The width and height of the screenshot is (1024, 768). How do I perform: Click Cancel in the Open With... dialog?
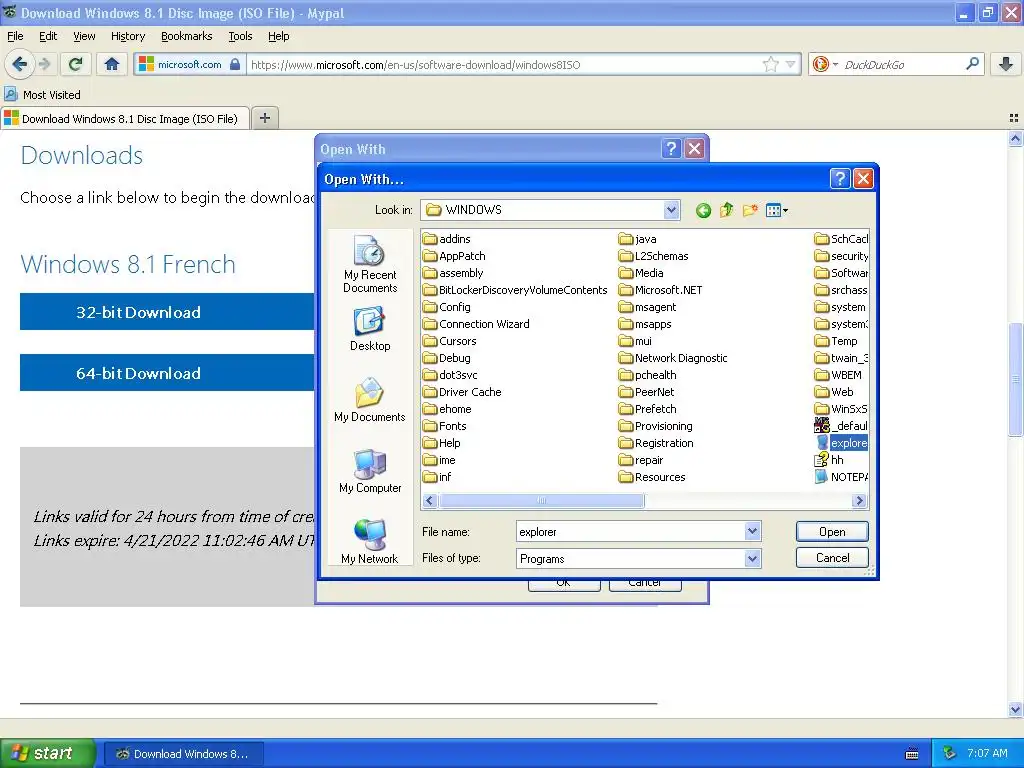pos(832,558)
